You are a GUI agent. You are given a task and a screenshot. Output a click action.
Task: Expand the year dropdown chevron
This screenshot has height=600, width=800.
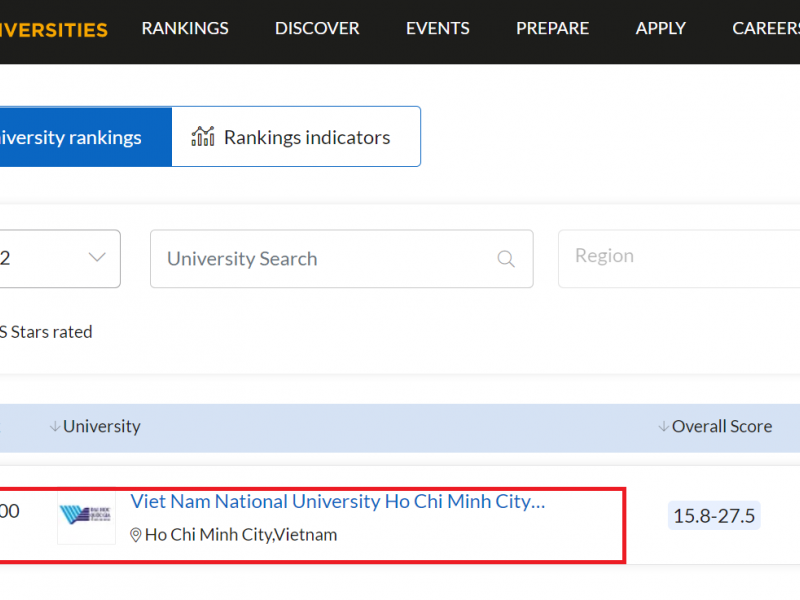[x=97, y=258]
